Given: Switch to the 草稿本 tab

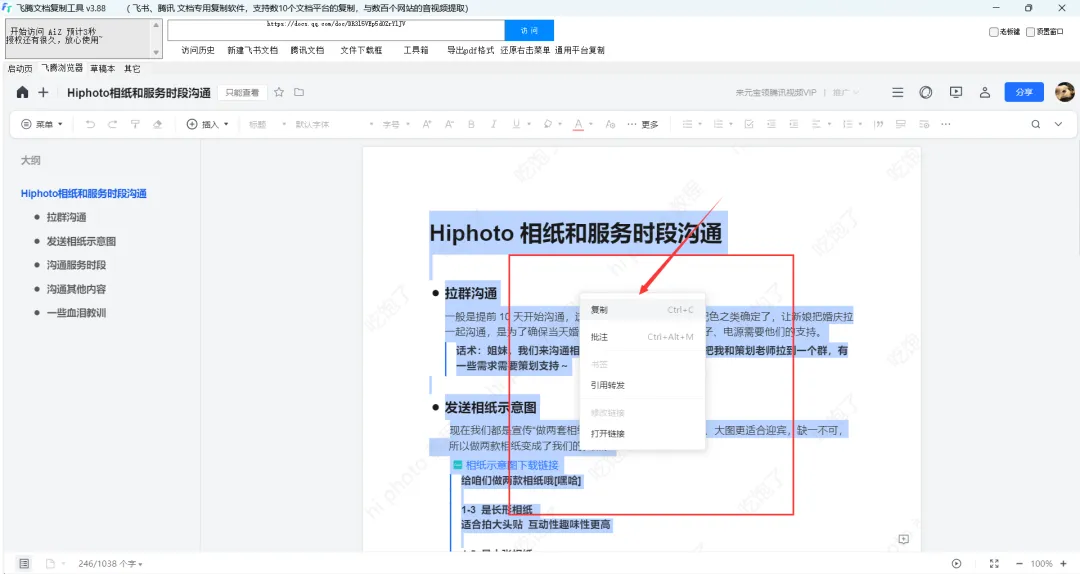Looking at the screenshot, I should (103, 68).
